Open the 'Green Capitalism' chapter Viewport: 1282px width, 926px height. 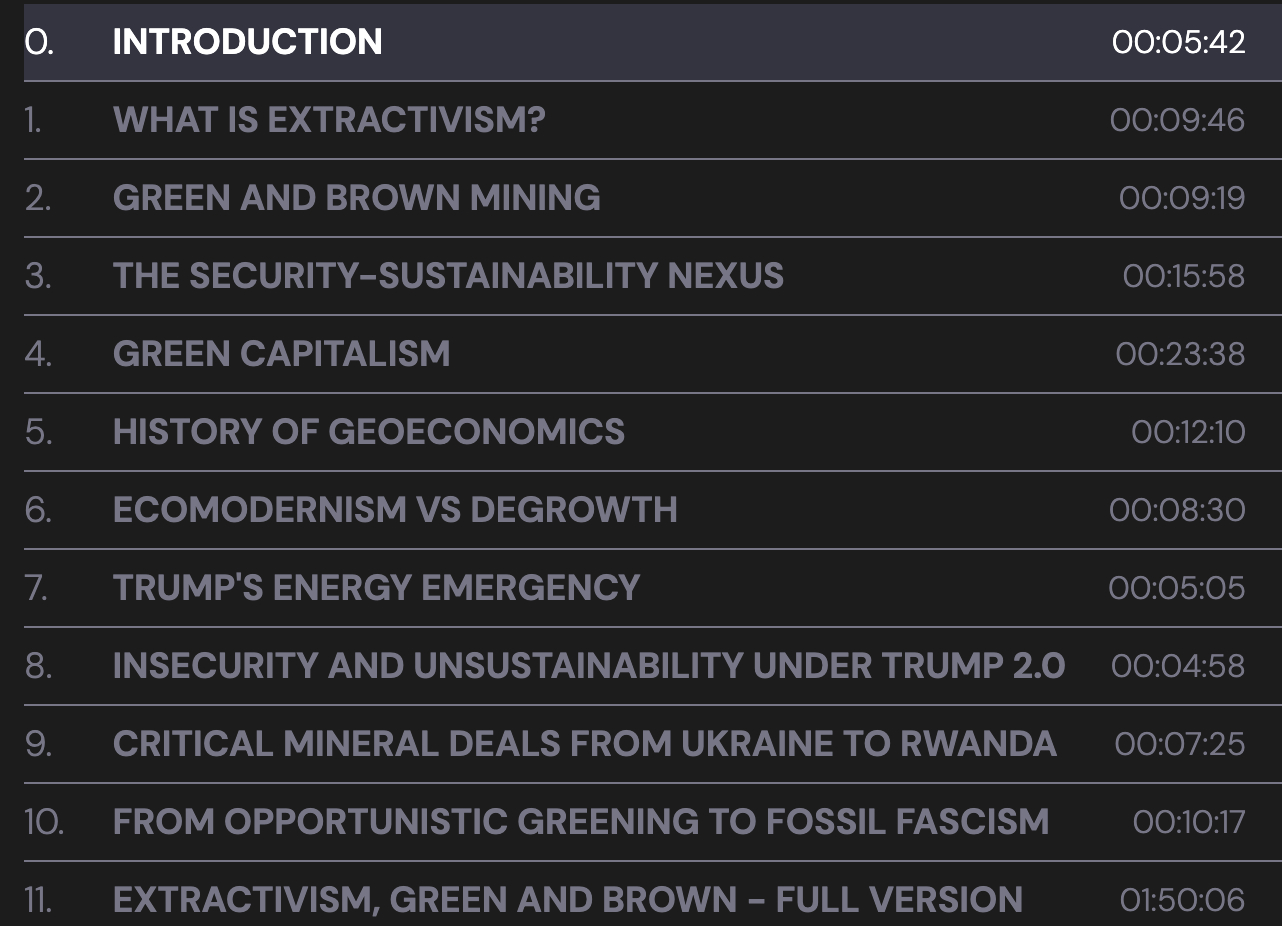281,354
